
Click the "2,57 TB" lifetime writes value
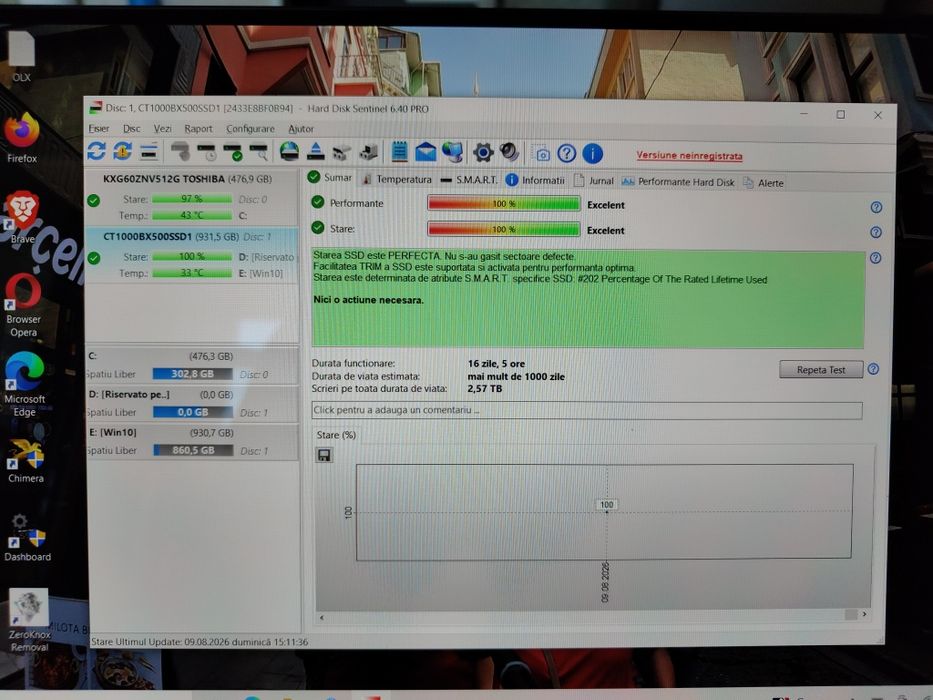coord(484,389)
